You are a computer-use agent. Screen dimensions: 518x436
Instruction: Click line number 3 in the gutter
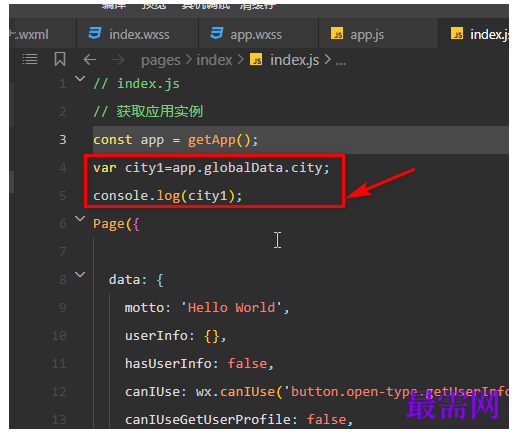click(63, 140)
